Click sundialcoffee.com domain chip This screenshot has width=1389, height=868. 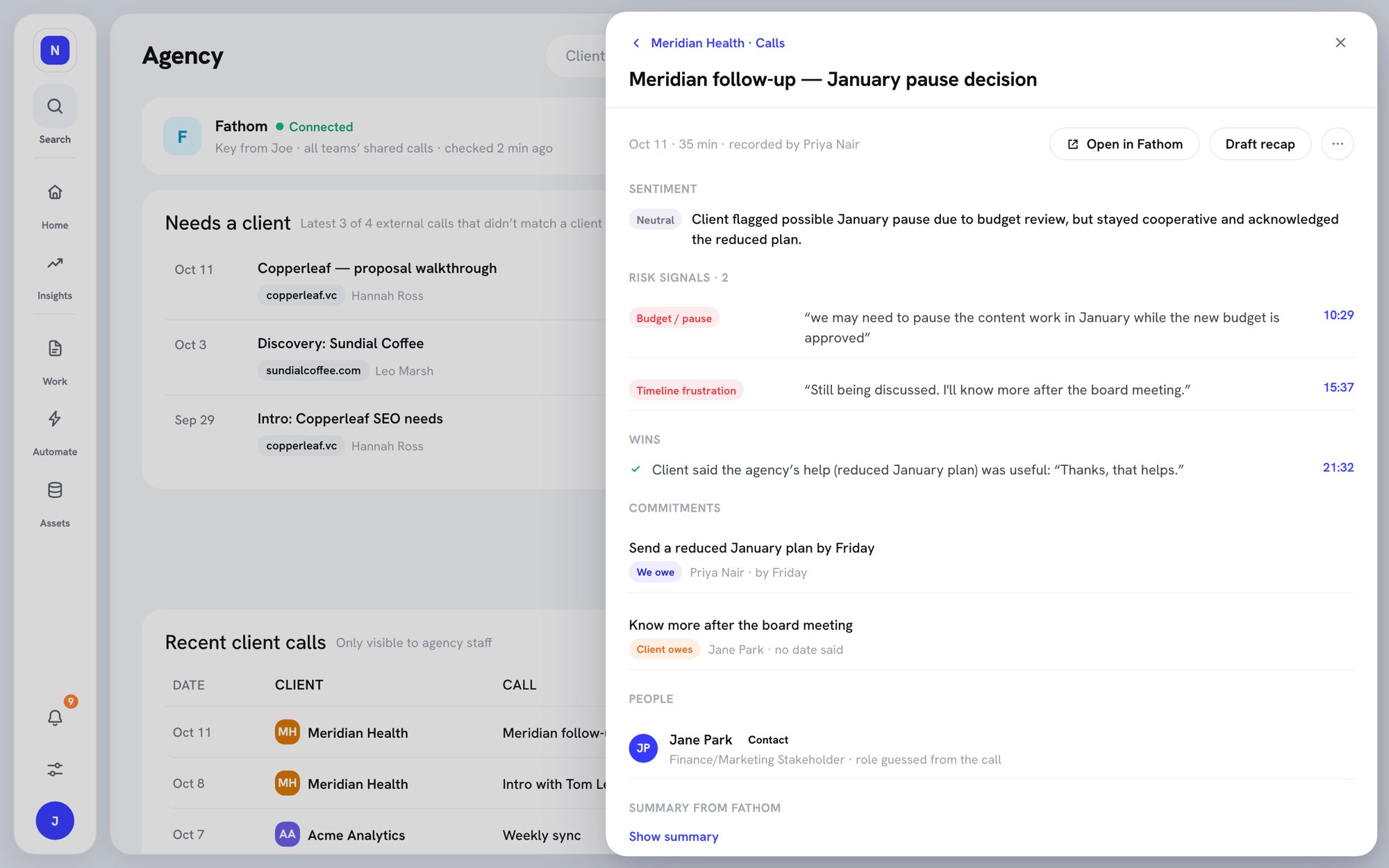coord(313,370)
